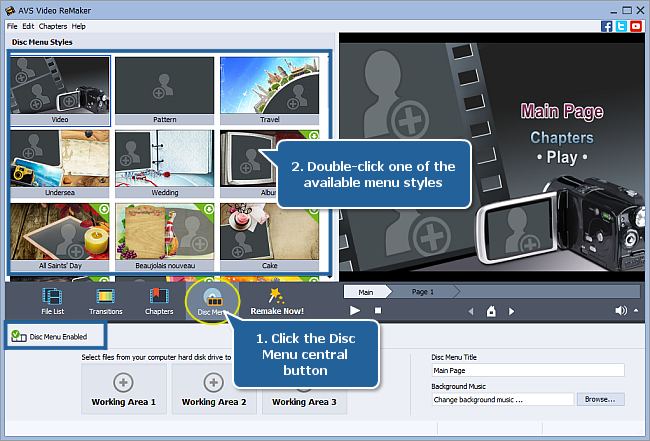
Task: Expand the volume control arrow
Action: pyautogui.click(x=636, y=310)
